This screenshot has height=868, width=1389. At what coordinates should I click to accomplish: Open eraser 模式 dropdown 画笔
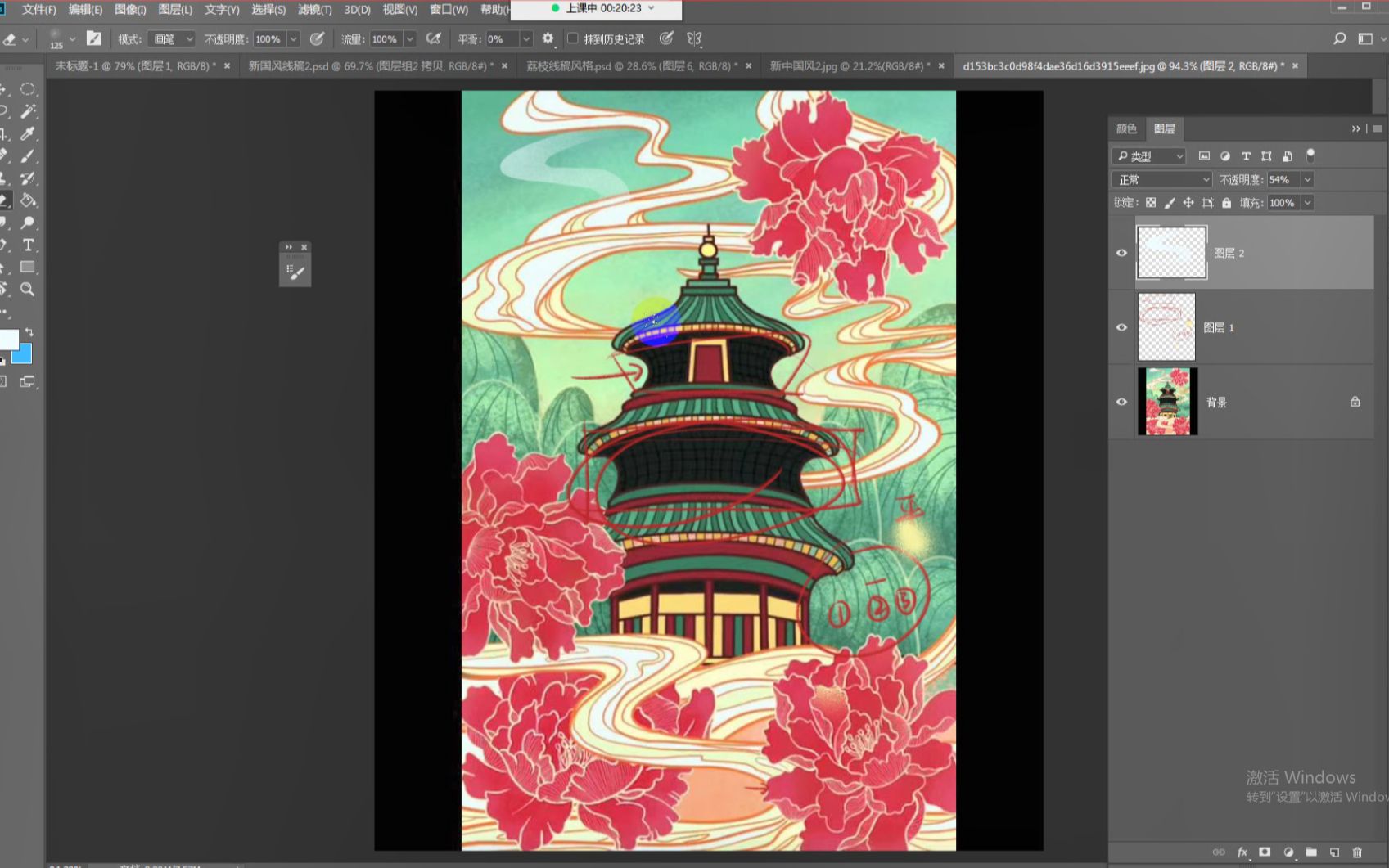pos(172,38)
